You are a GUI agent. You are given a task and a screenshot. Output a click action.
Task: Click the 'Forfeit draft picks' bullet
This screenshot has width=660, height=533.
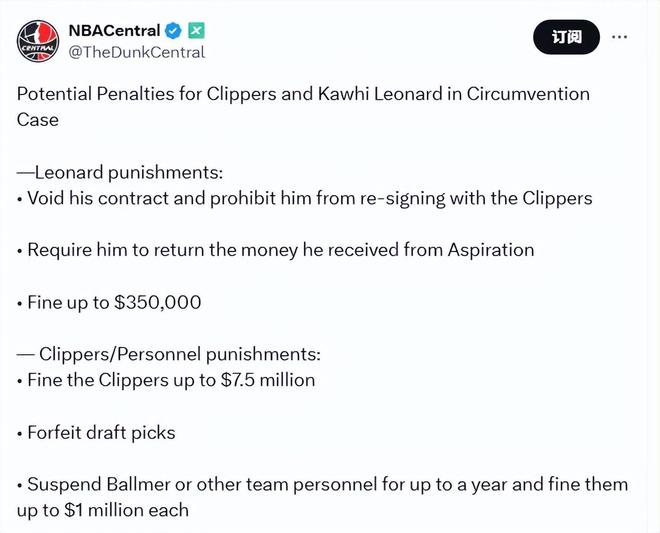click(x=96, y=432)
